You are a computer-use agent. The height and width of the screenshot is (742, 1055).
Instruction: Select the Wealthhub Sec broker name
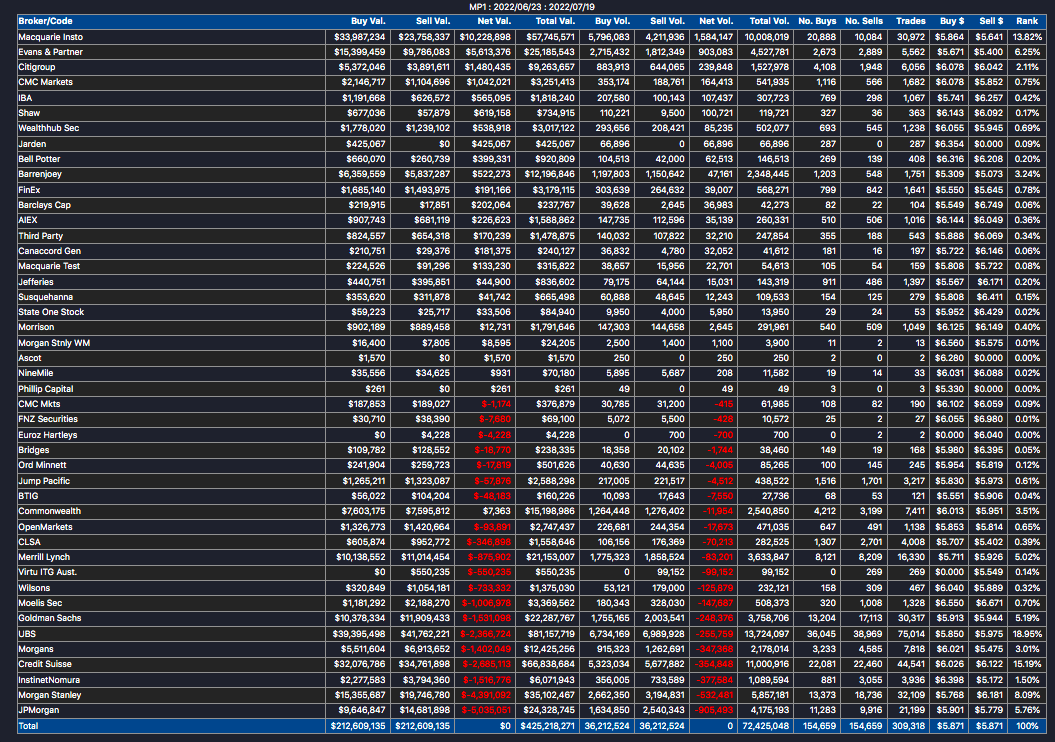[48, 128]
